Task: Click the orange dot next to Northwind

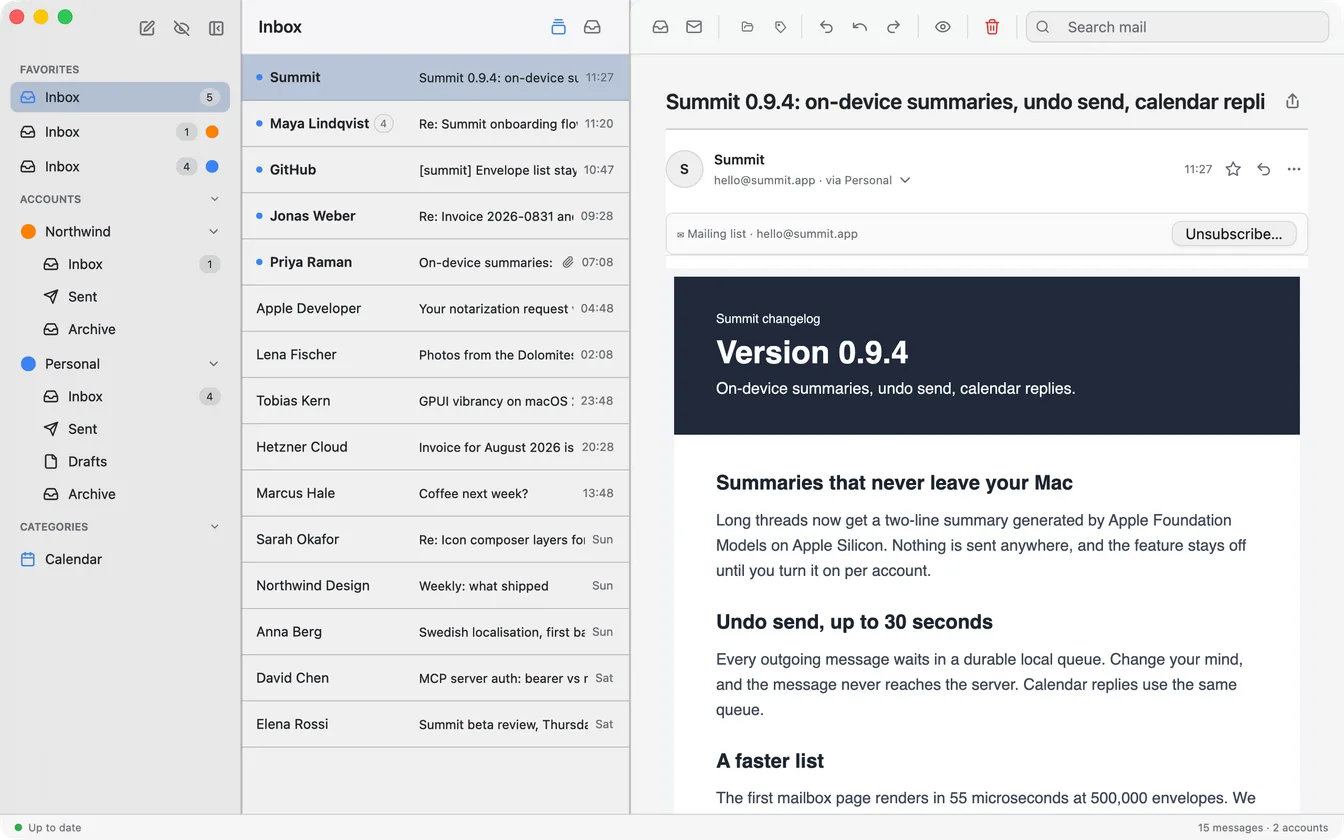Action: point(28,232)
